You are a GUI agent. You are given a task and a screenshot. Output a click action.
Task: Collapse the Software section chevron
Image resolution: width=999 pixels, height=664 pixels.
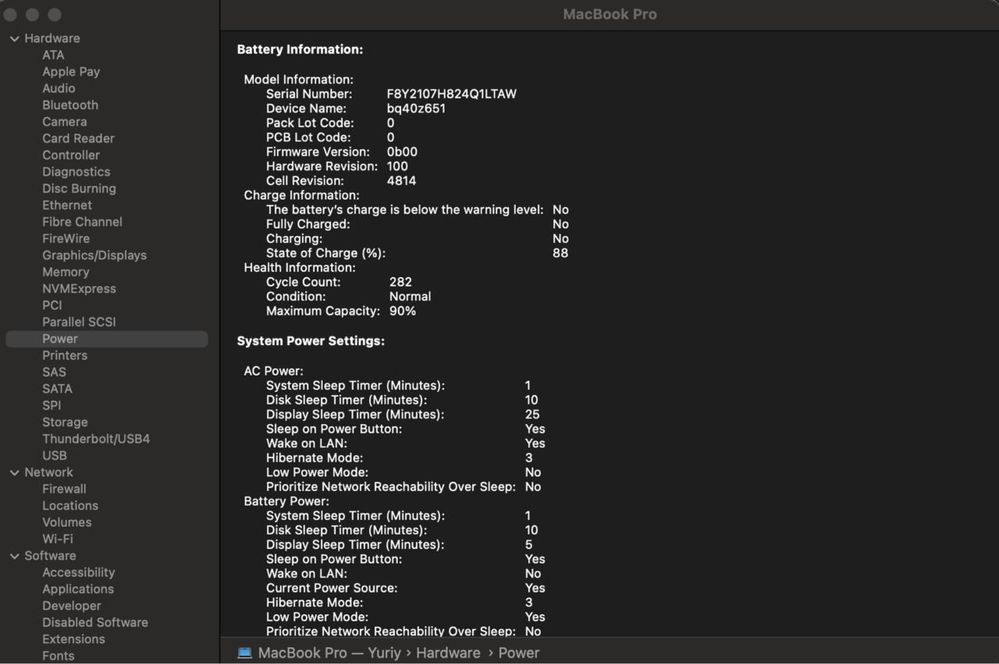coord(14,556)
